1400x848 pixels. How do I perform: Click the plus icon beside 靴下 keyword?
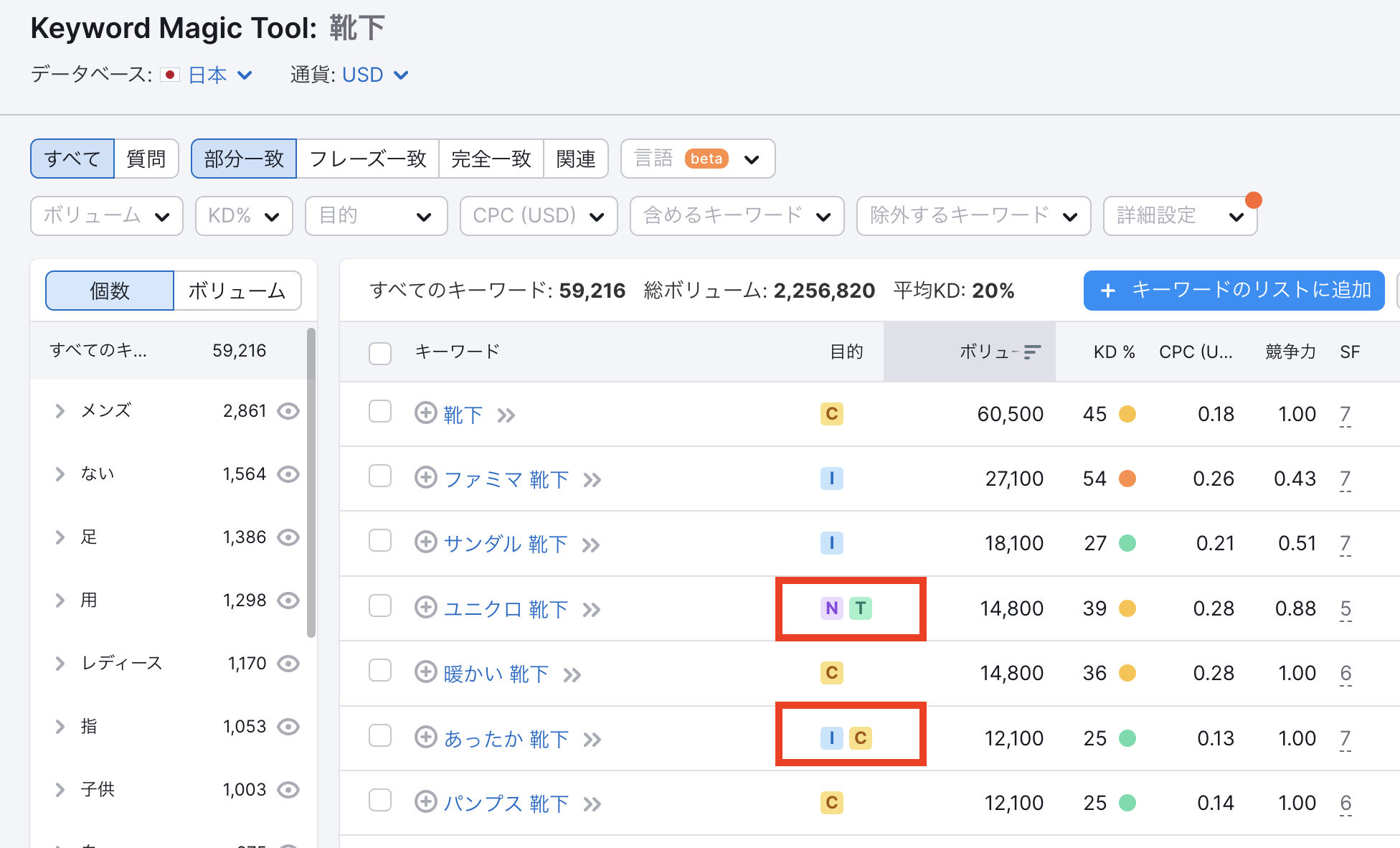(426, 413)
